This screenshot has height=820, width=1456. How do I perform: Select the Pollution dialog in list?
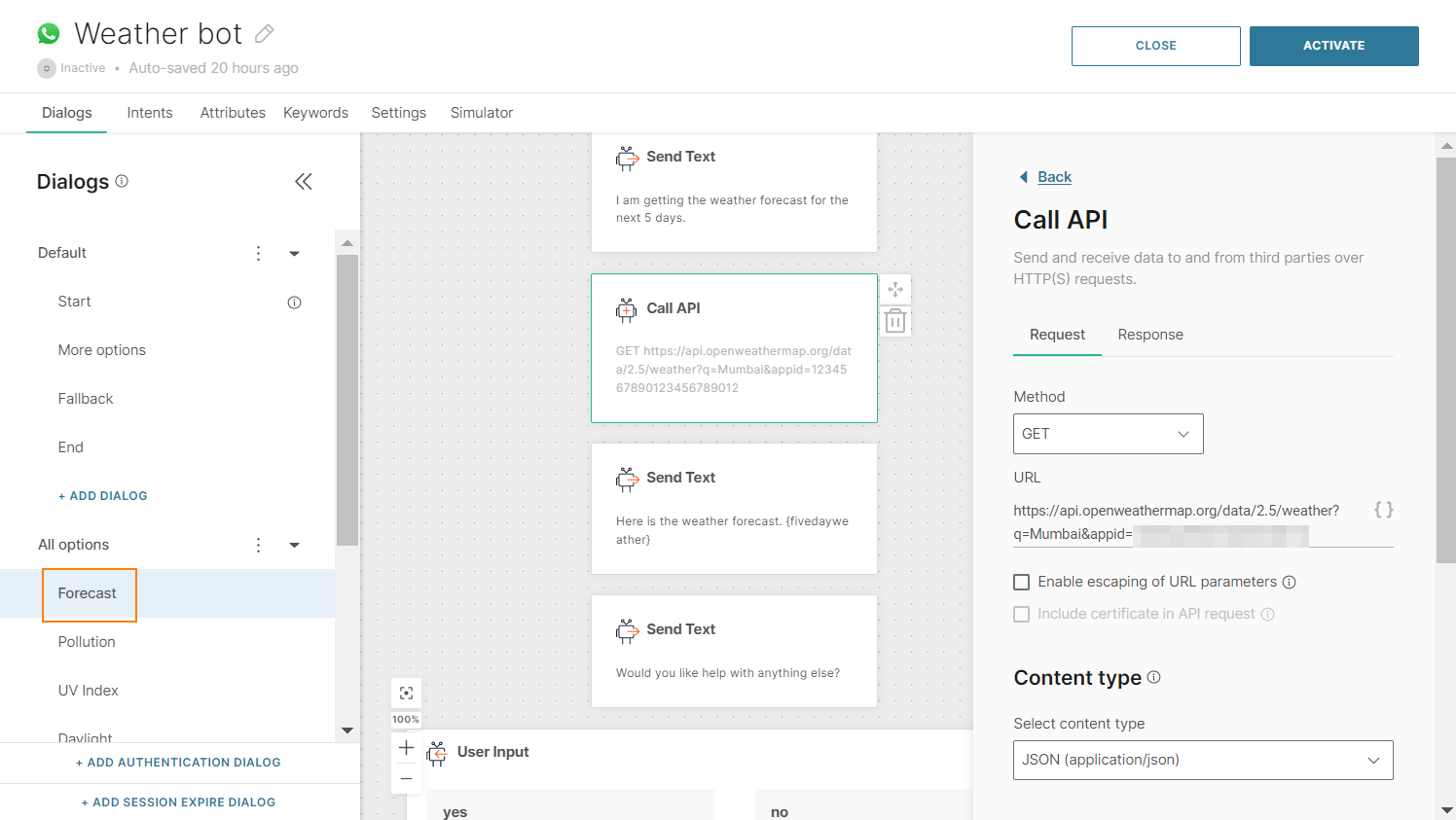pyautogui.click(x=87, y=642)
